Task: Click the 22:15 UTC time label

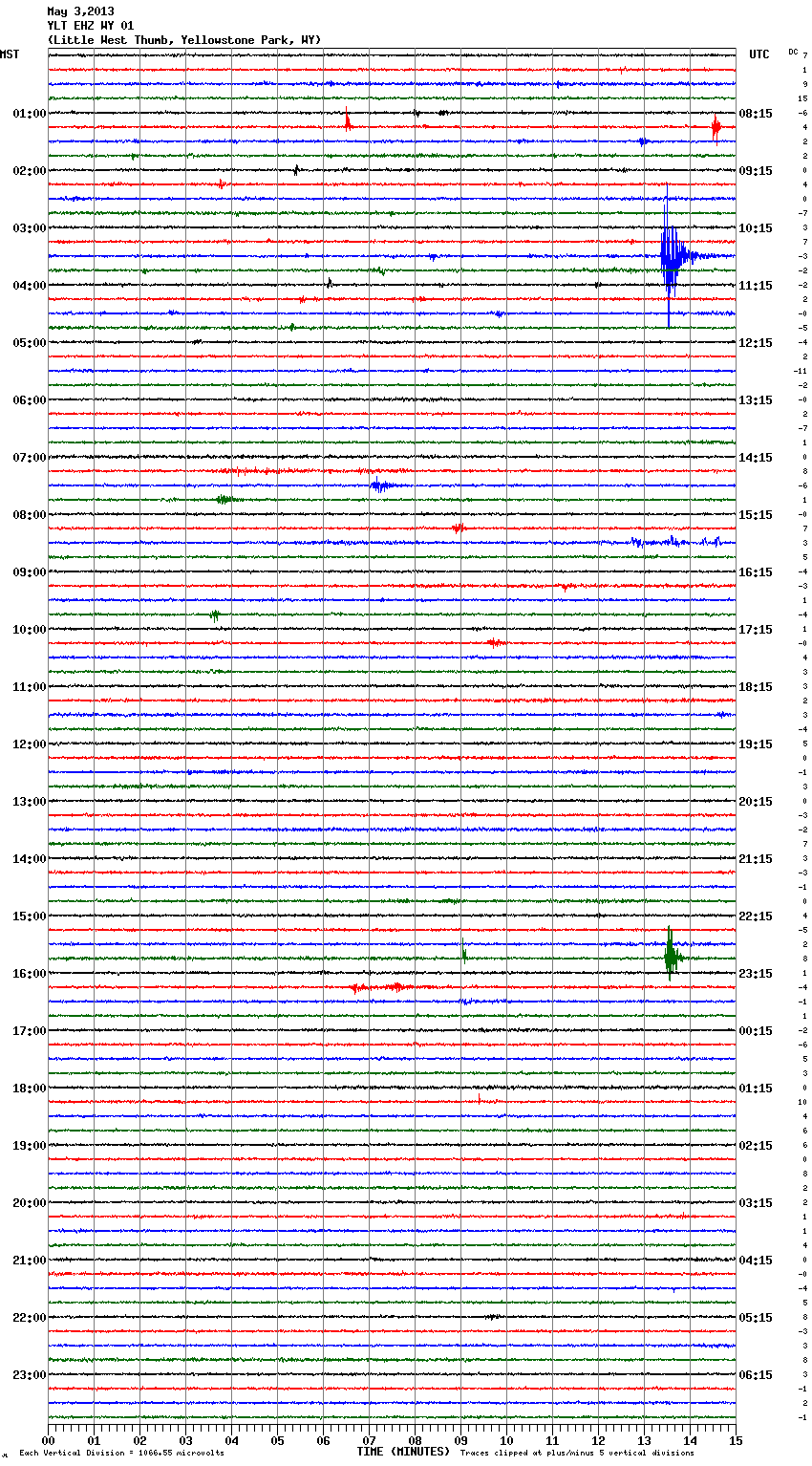Action: [756, 916]
